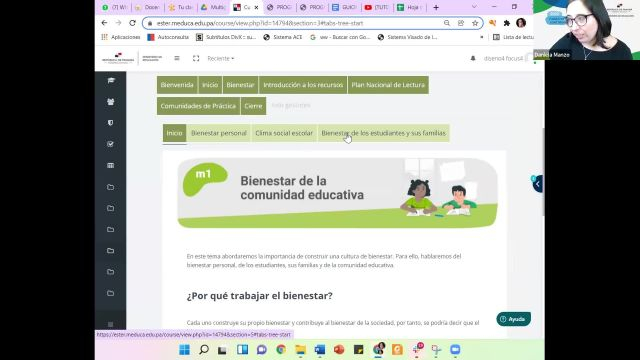640x360 pixels.
Task: Open Word from the taskbar
Action: coord(320,350)
